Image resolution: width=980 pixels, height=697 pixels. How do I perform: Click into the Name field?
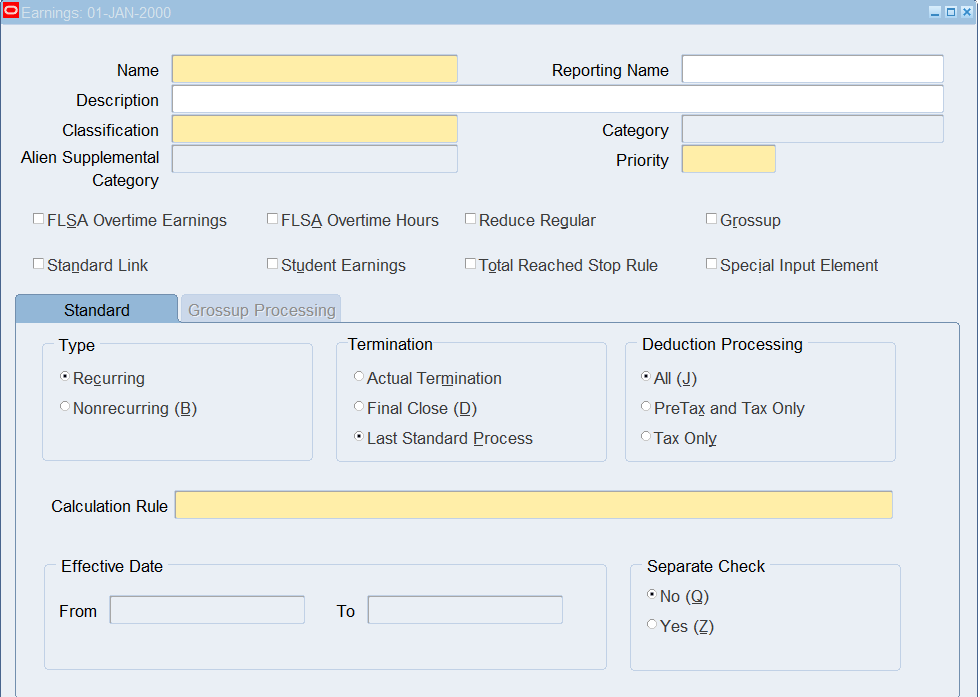tap(314, 69)
